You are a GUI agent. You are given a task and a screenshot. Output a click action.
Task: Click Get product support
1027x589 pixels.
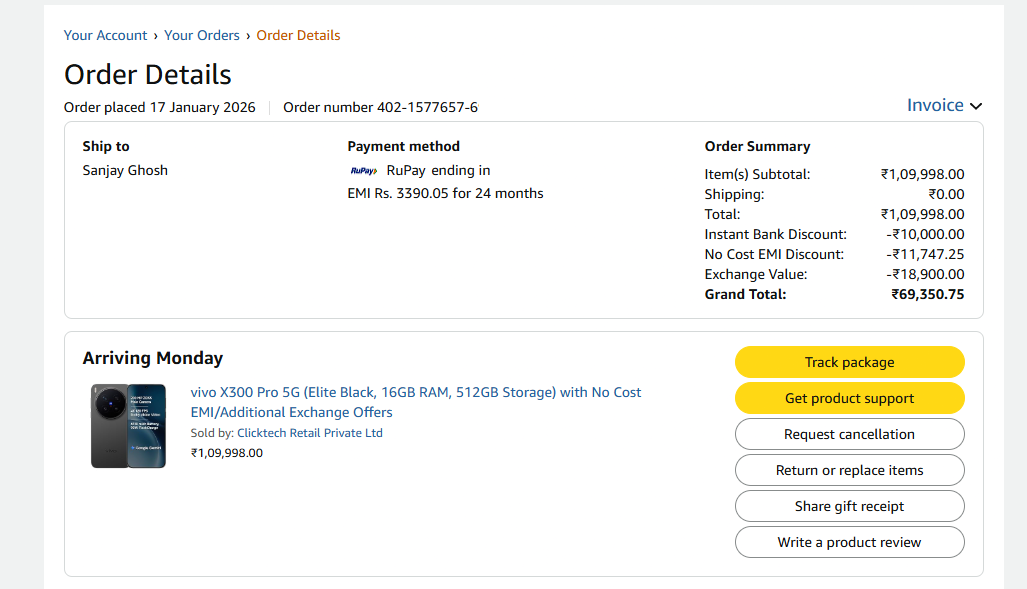pos(849,398)
